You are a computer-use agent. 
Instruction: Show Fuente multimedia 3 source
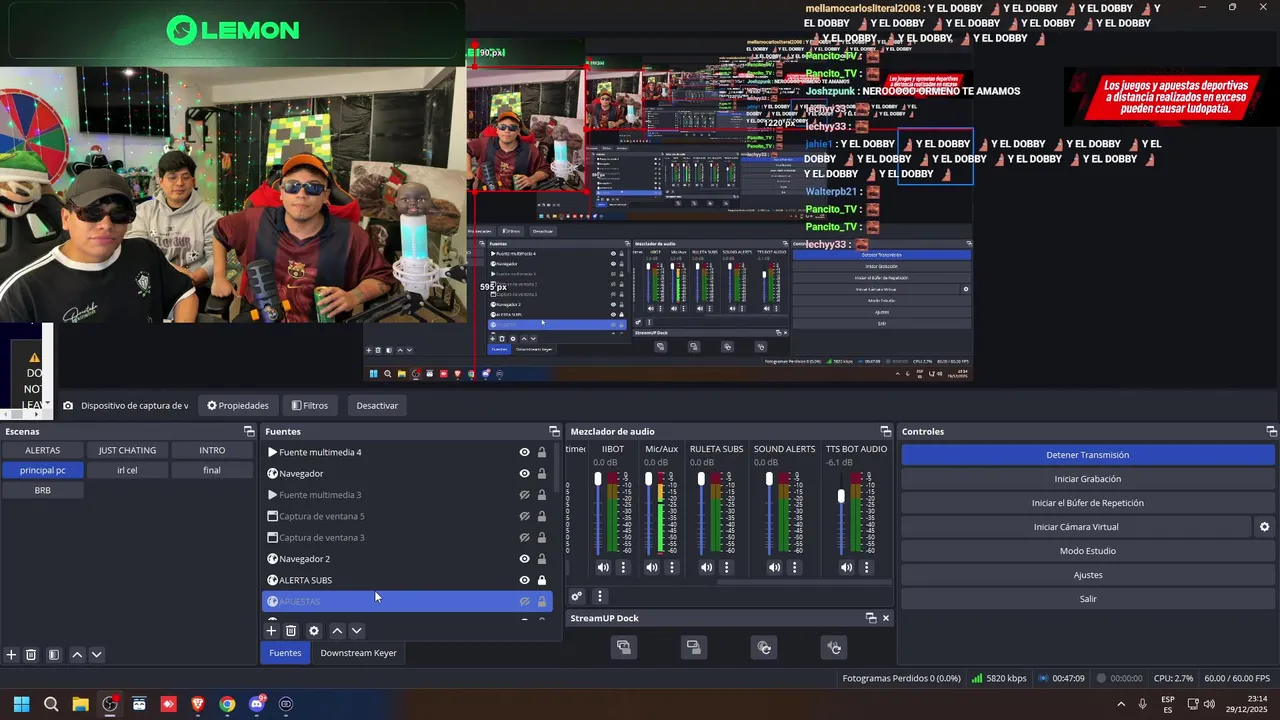coord(524,495)
